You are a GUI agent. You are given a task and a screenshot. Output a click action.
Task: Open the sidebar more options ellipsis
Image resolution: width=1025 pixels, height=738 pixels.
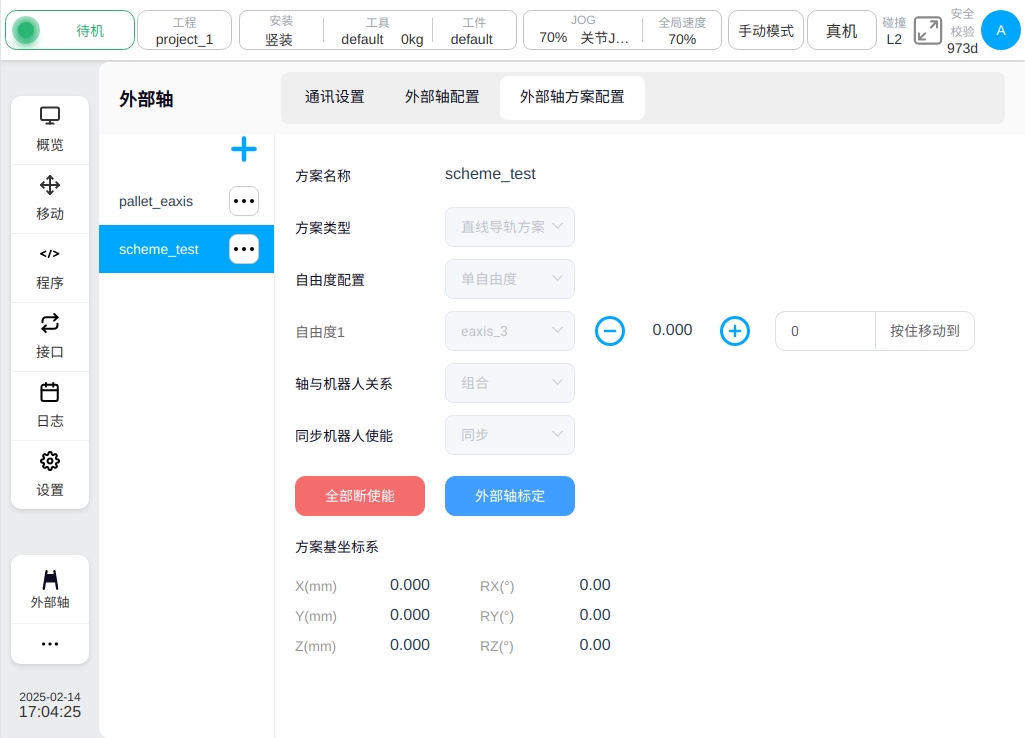50,644
